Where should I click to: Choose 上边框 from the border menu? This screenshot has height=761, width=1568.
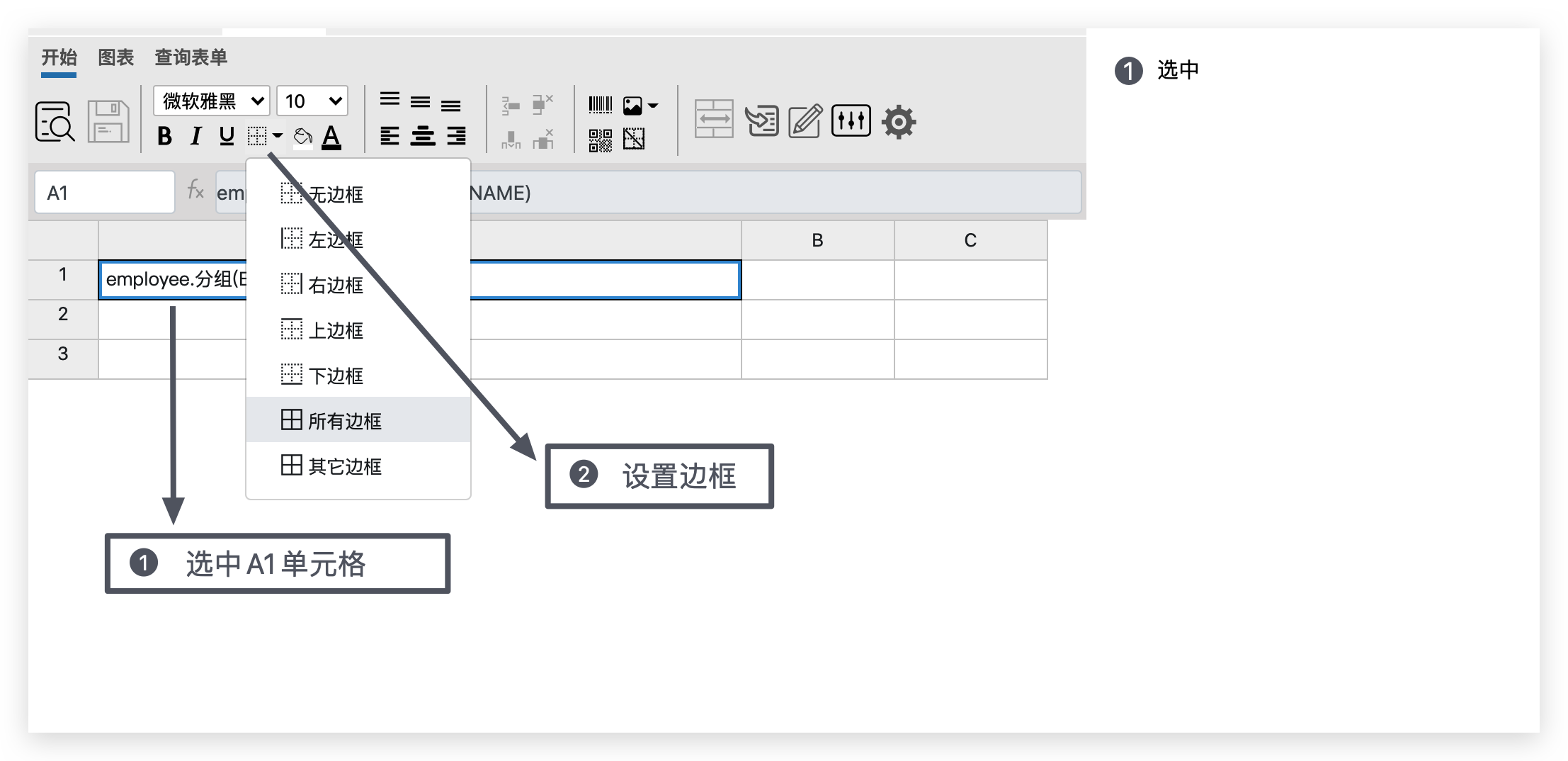point(358,329)
